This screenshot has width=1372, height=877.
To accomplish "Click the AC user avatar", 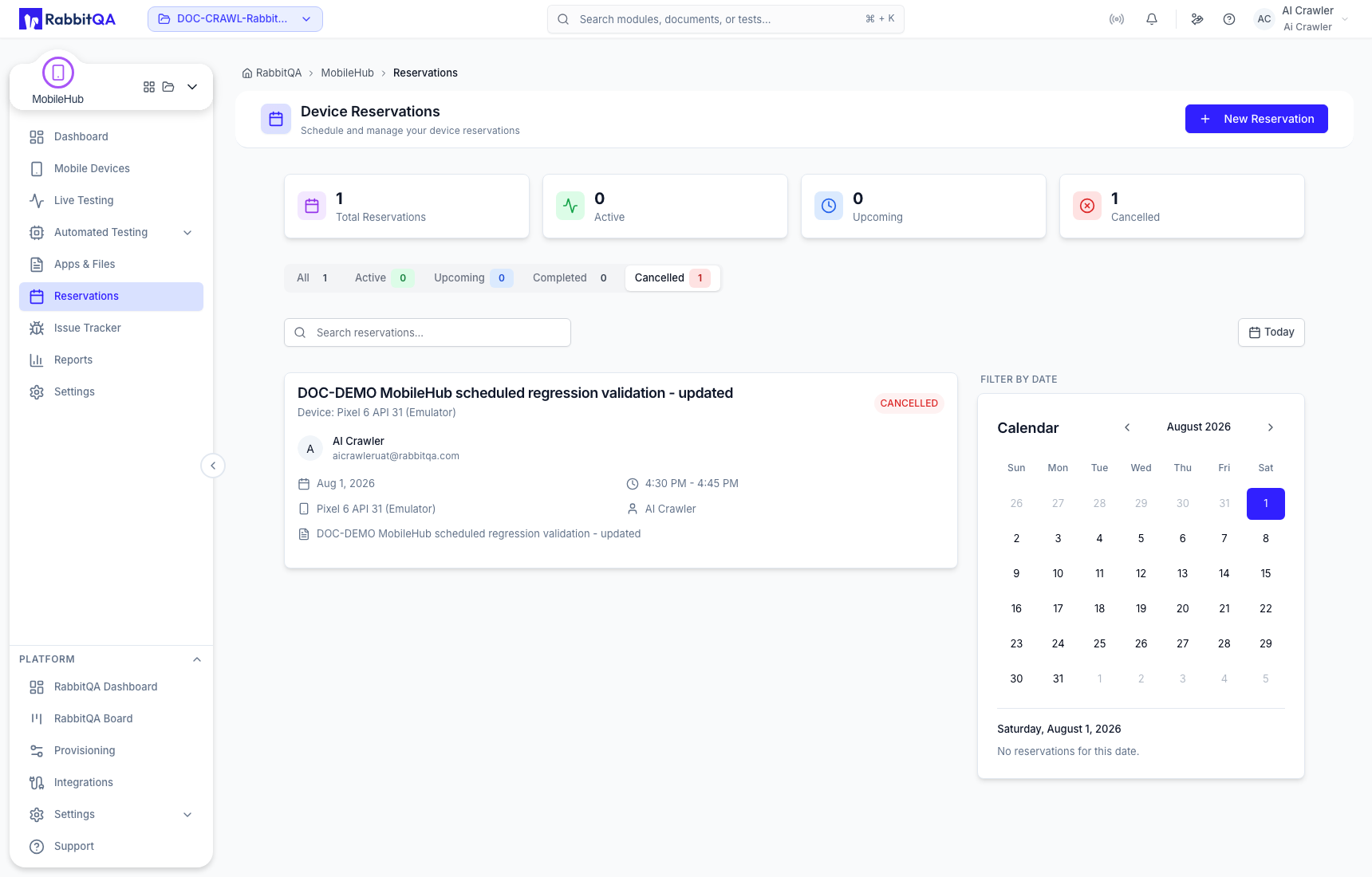I will 1264,19.
